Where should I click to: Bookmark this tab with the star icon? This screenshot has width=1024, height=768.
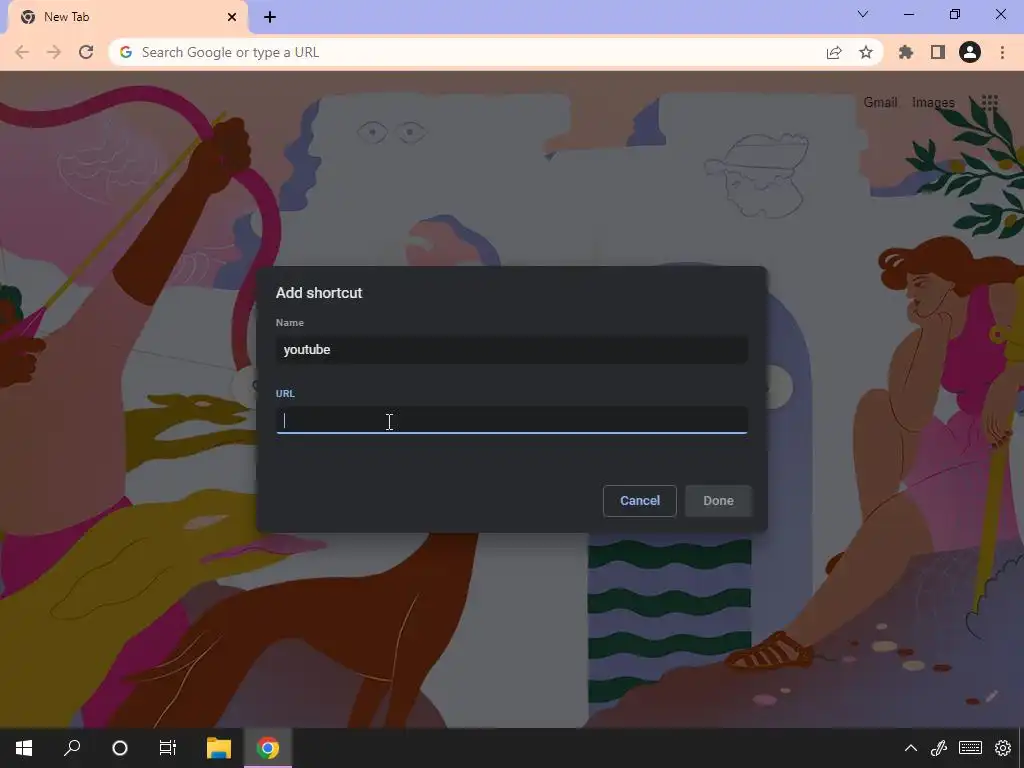(x=866, y=52)
